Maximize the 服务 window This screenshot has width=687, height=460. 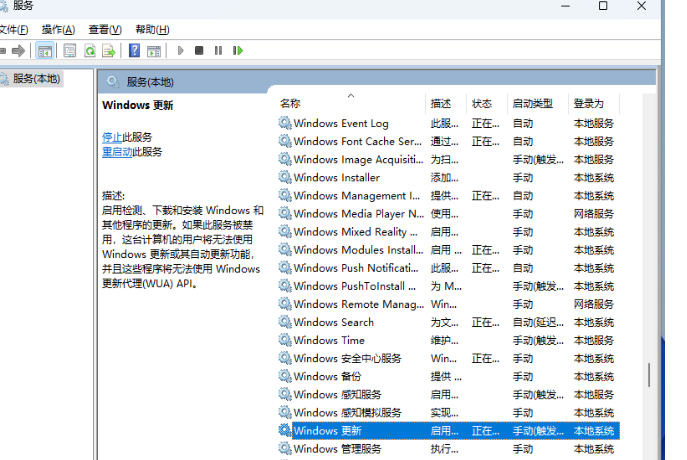click(603, 6)
